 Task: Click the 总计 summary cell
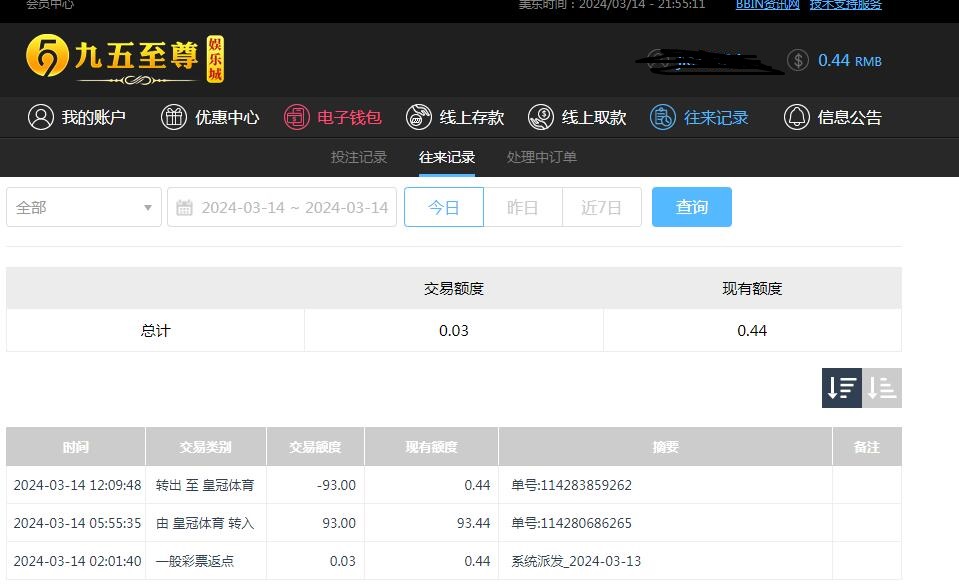[155, 330]
